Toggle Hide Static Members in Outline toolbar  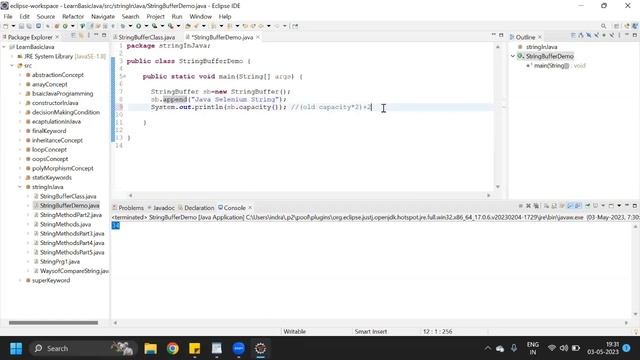596,36
